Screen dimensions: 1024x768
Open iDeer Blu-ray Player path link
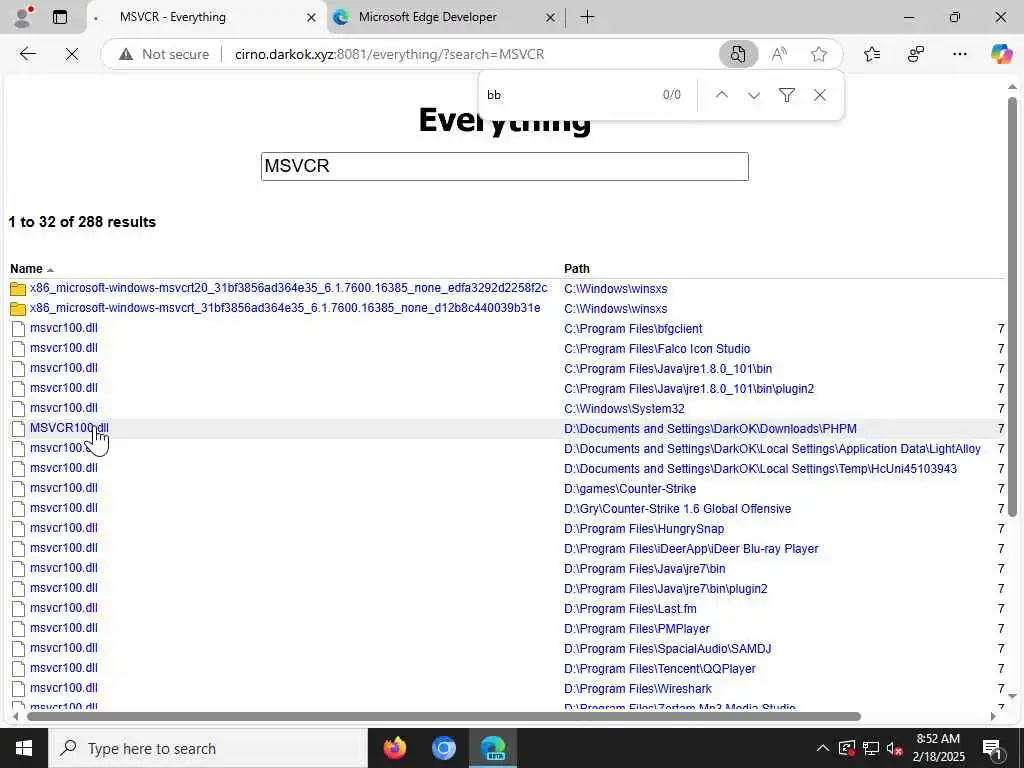click(691, 549)
